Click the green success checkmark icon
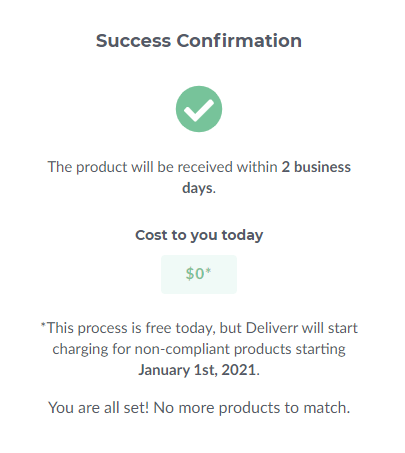Screen dimensions: 405x453 tap(199, 109)
